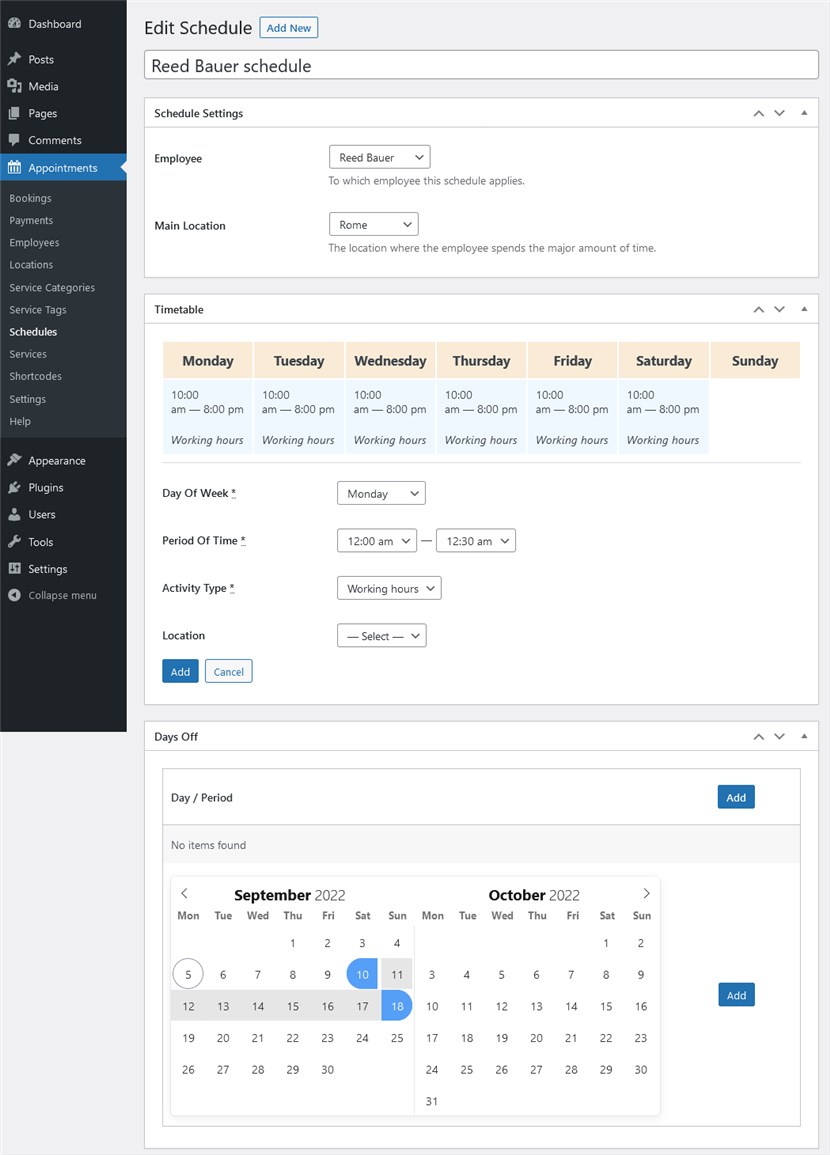830x1155 pixels.
Task: Open the Day Of Week dropdown
Action: 381,494
